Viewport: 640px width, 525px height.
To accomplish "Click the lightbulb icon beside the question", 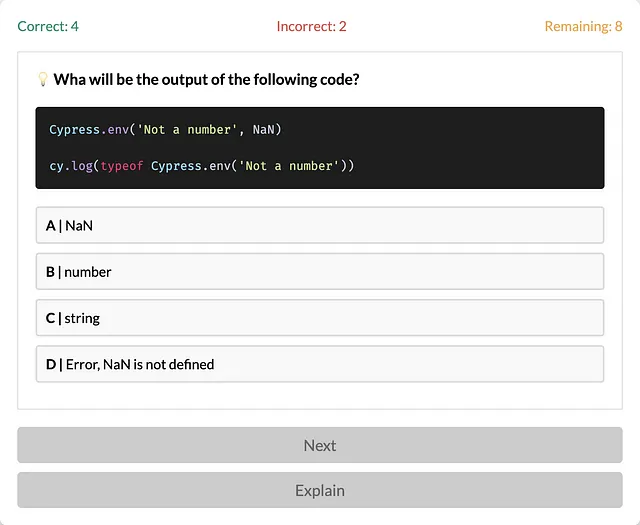I will click(x=42, y=79).
